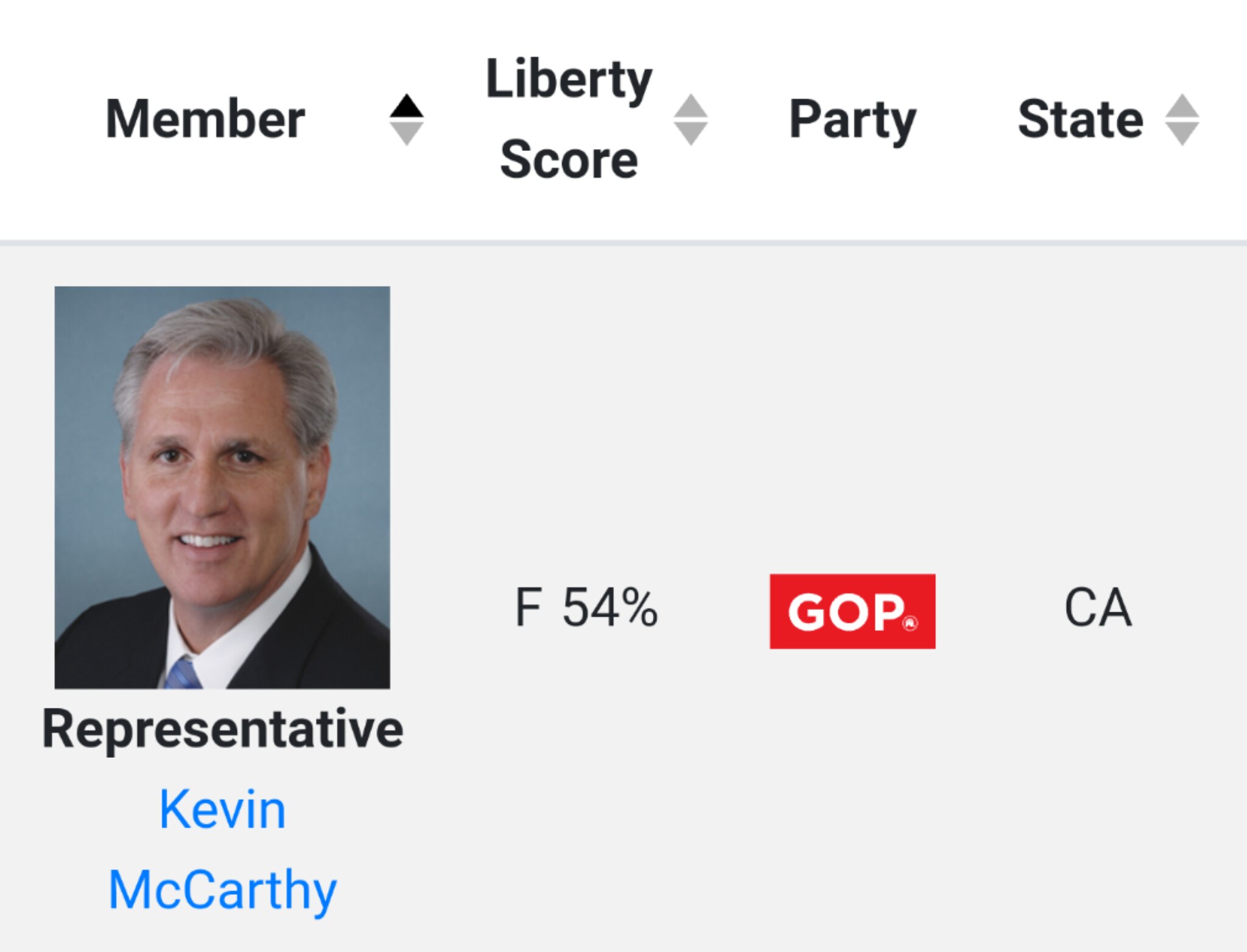This screenshot has height=952, width=1247.
Task: Click the Representative title label
Action: pos(222,729)
